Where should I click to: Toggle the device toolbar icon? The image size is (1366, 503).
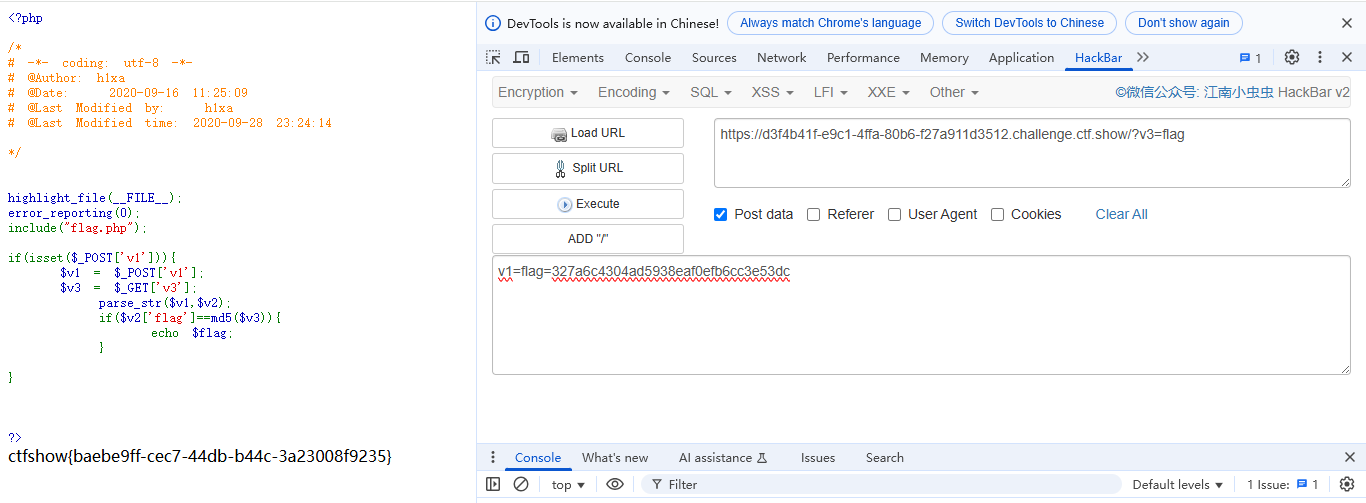(x=521, y=58)
